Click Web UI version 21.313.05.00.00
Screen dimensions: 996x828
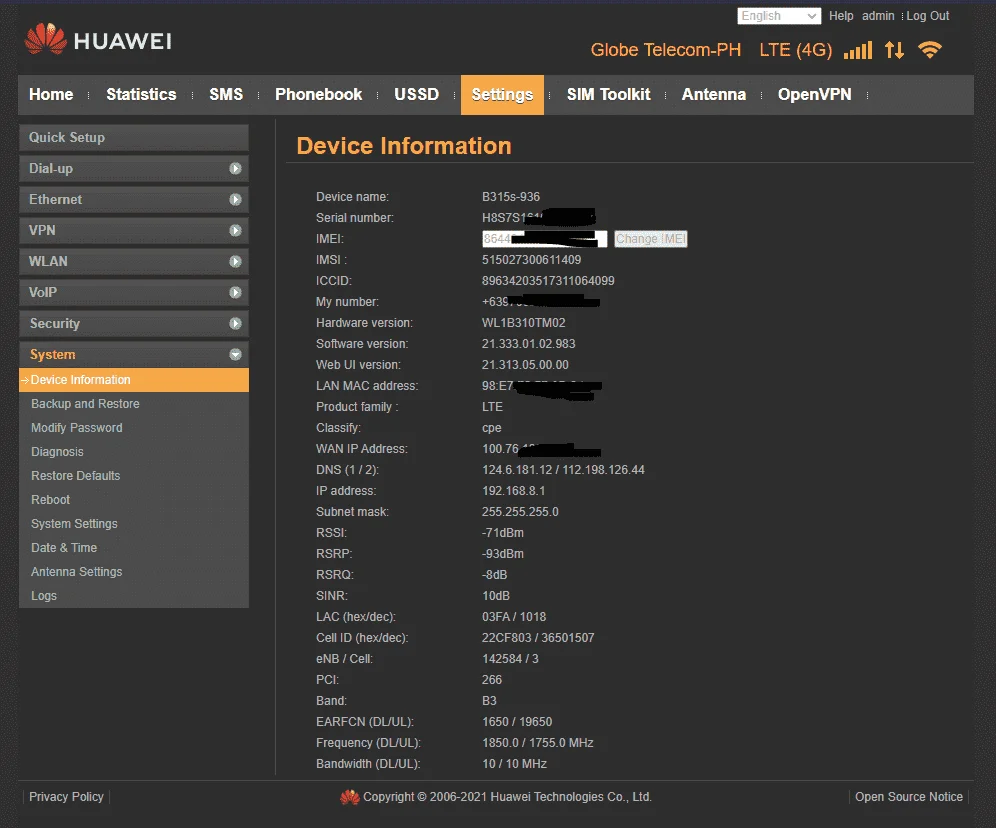[525, 364]
